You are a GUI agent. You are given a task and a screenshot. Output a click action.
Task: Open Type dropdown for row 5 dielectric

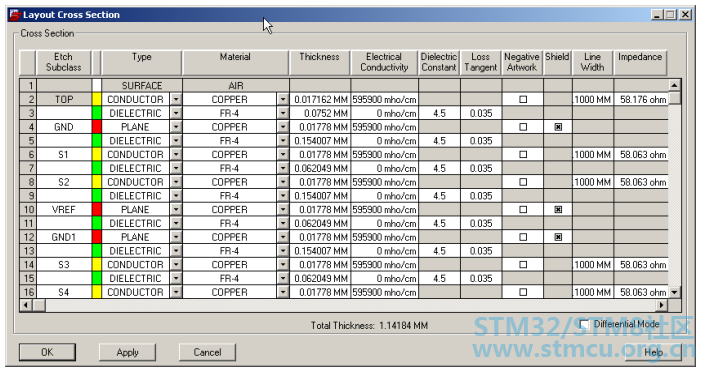(x=176, y=141)
